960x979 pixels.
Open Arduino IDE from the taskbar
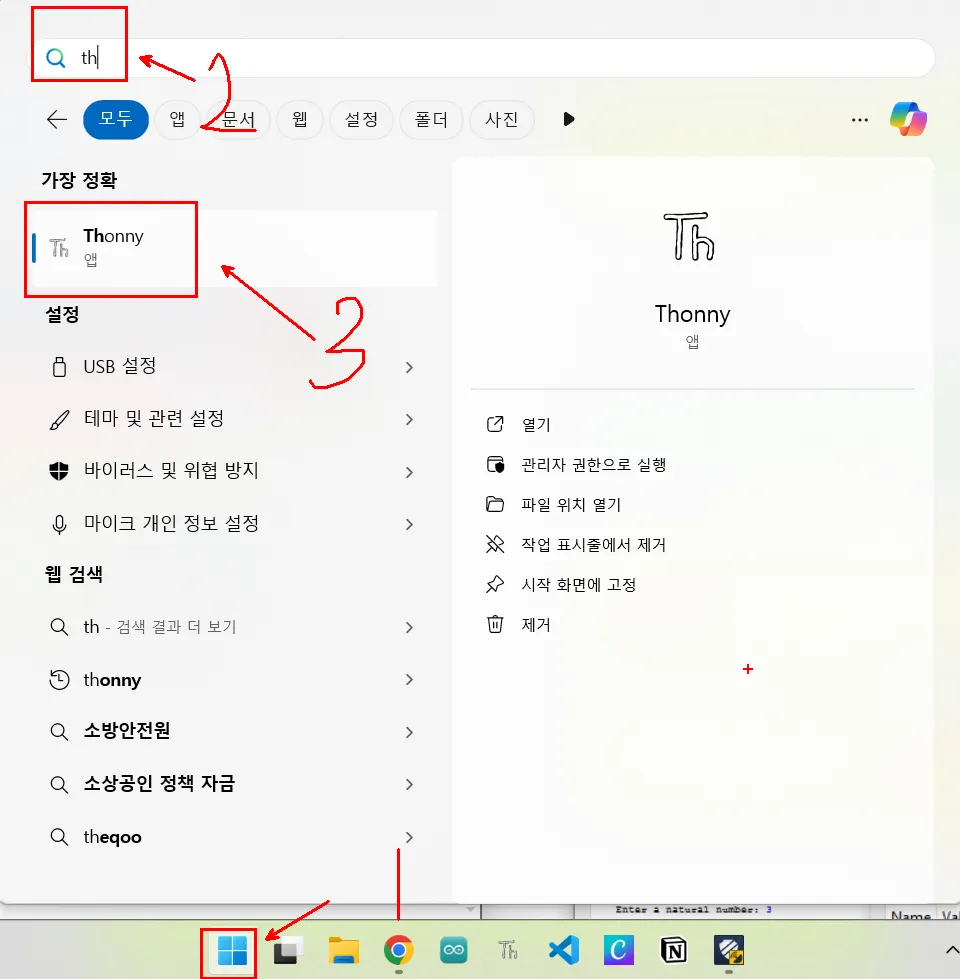[x=454, y=951]
